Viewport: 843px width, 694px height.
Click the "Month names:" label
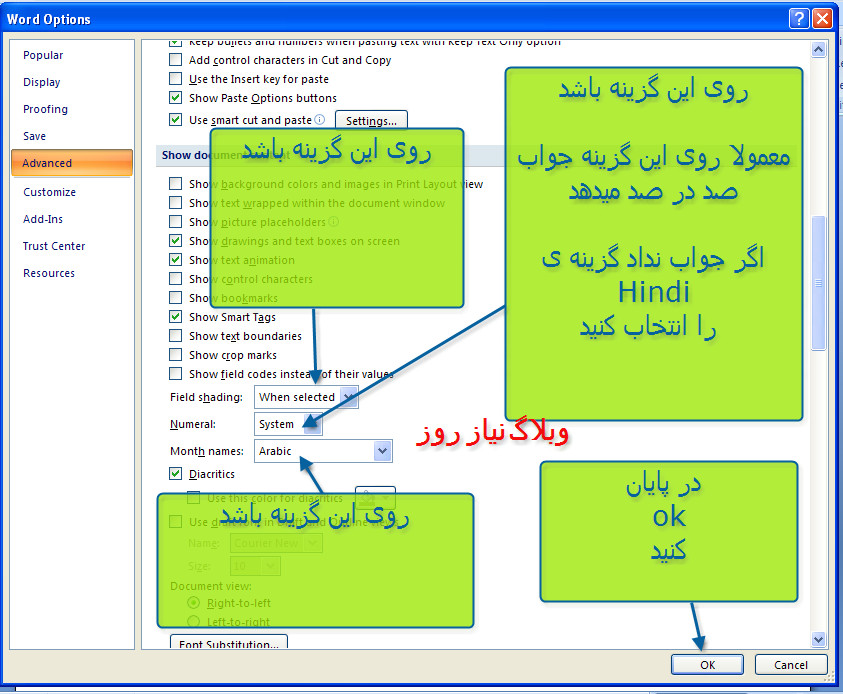207,451
